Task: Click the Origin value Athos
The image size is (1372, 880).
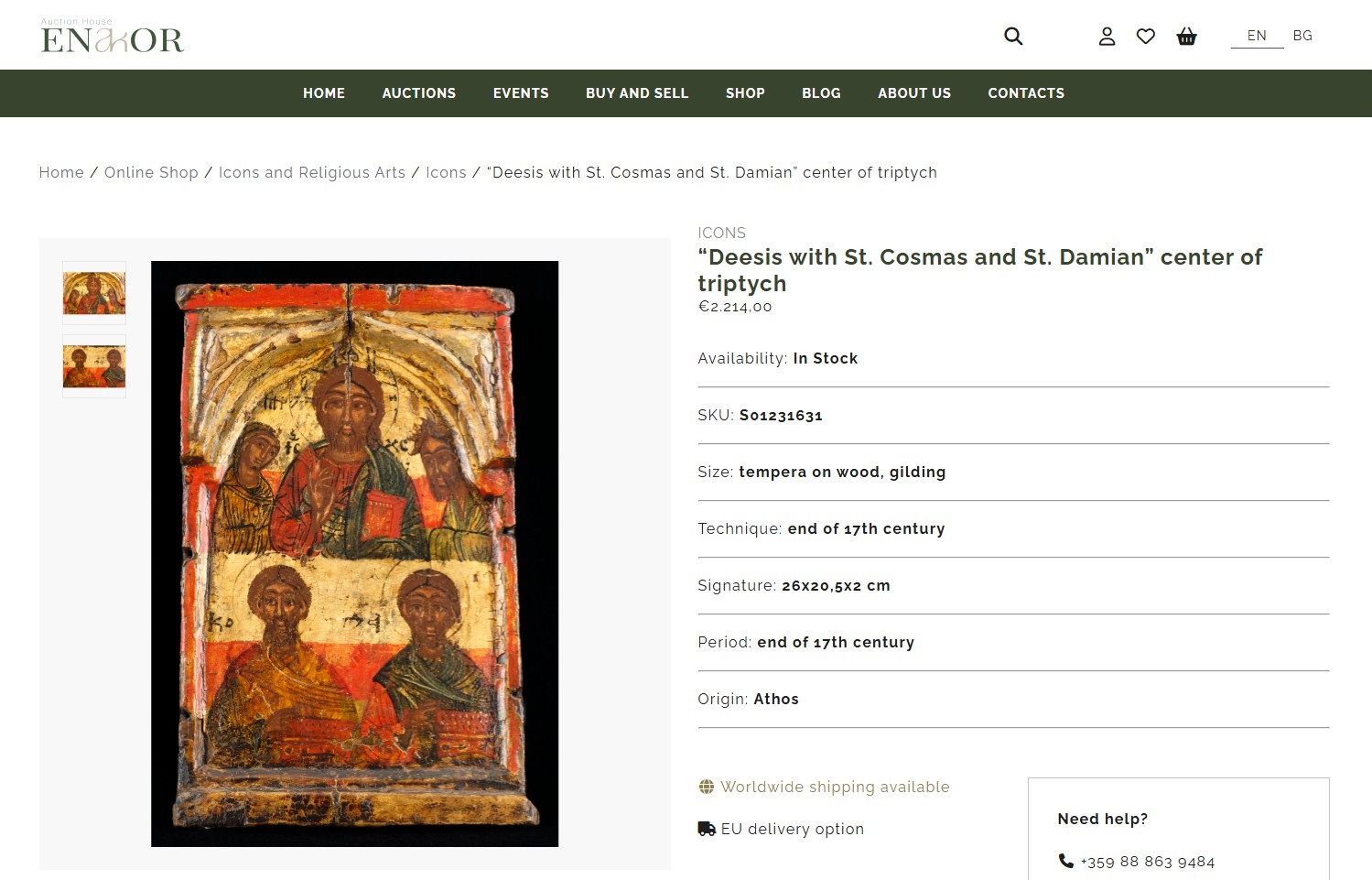Action: click(776, 699)
